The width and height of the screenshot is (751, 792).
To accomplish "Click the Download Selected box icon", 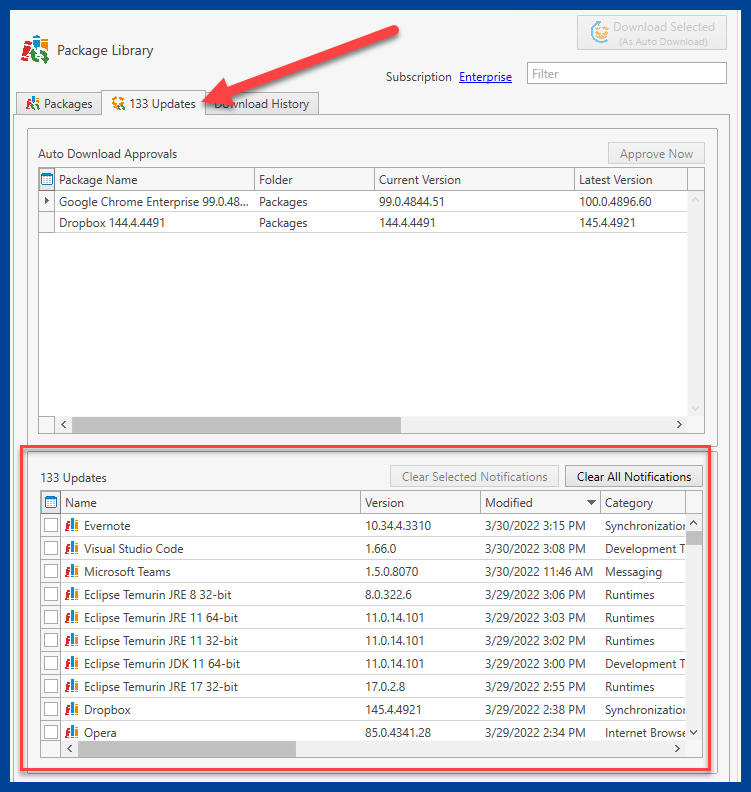I will coord(600,32).
